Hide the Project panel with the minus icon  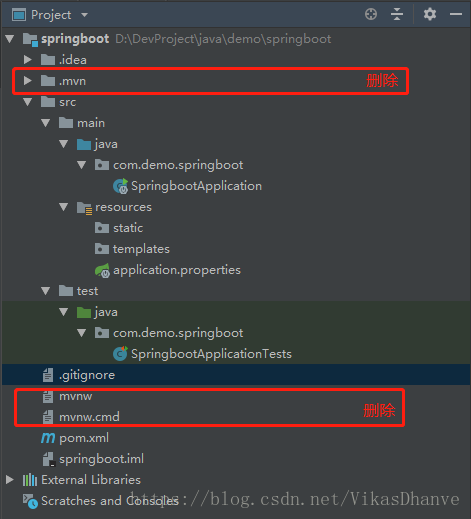pyautogui.click(x=456, y=14)
